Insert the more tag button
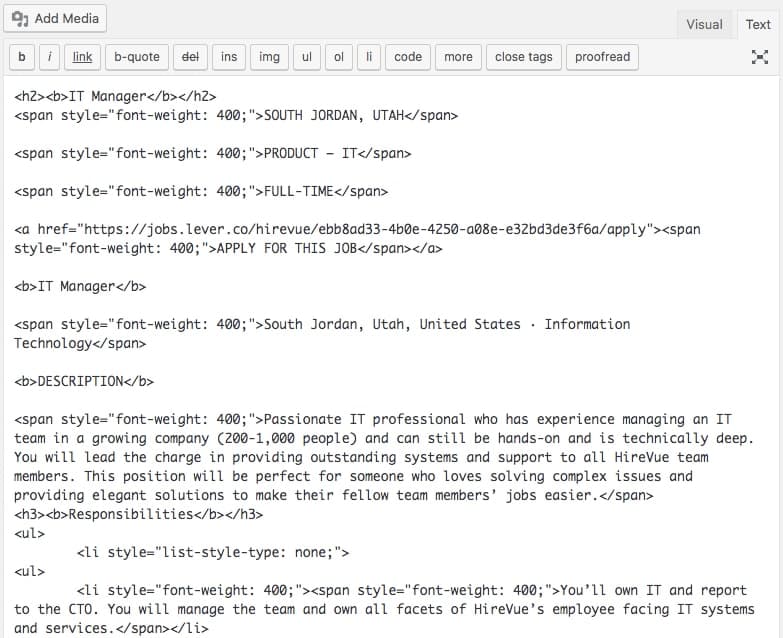Image resolution: width=783 pixels, height=638 pixels. tap(458, 57)
